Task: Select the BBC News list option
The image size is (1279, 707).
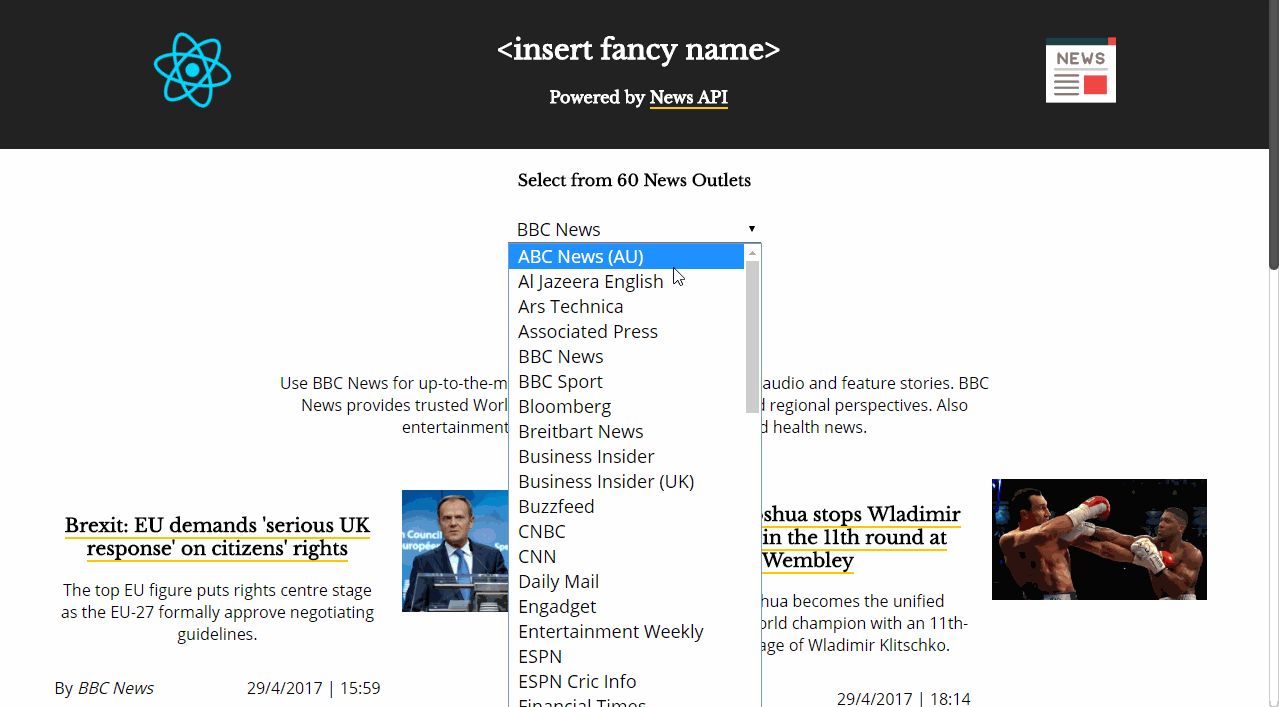Action: [627, 356]
